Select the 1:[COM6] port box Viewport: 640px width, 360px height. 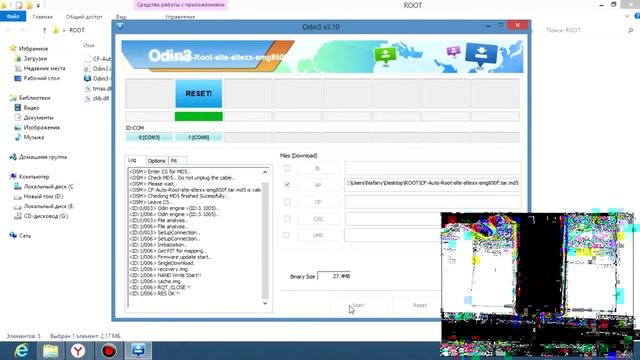pyautogui.click(x=199, y=138)
